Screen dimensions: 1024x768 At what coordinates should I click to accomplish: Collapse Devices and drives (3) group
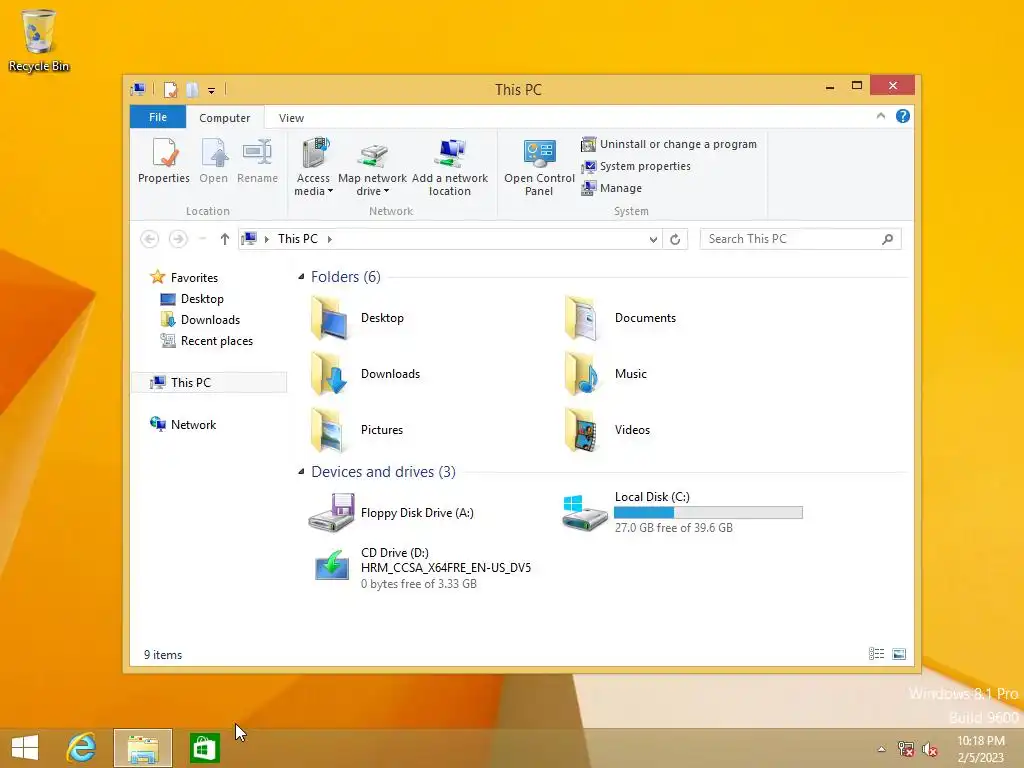tap(301, 472)
